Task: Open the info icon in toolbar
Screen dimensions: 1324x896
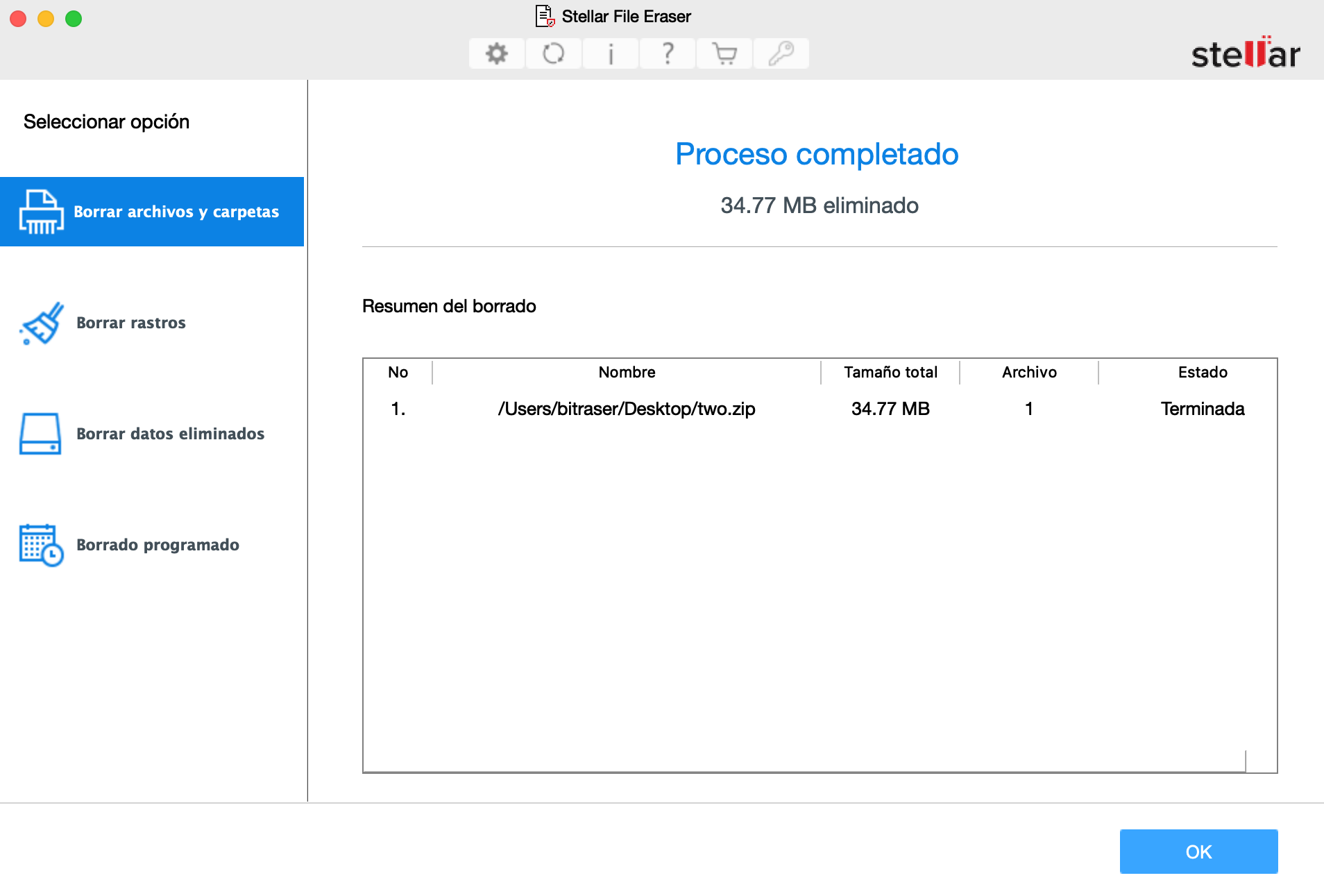Action: pyautogui.click(x=611, y=53)
